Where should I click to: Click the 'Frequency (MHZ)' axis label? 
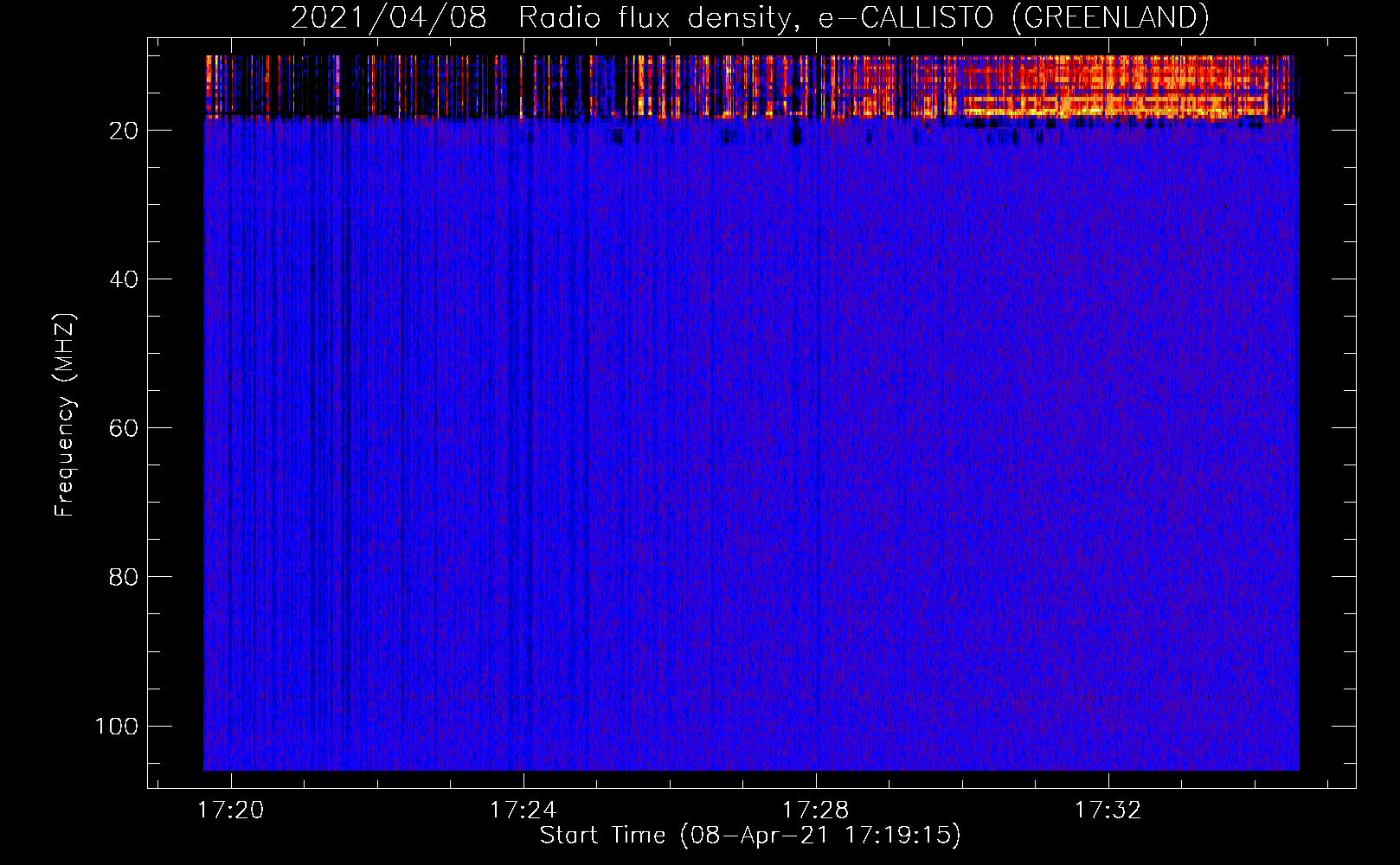click(x=65, y=415)
